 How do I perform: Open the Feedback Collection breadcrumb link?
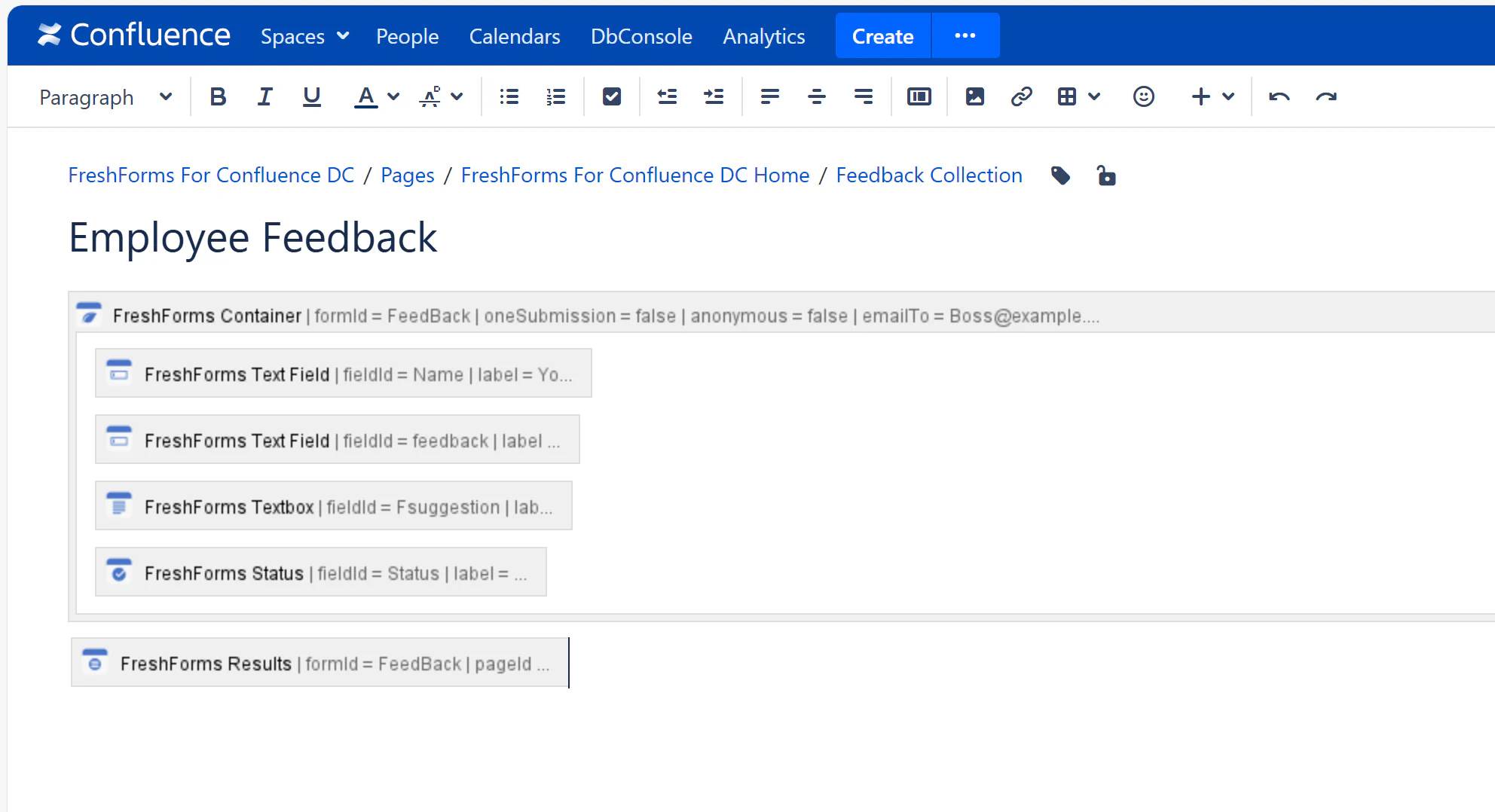point(928,176)
